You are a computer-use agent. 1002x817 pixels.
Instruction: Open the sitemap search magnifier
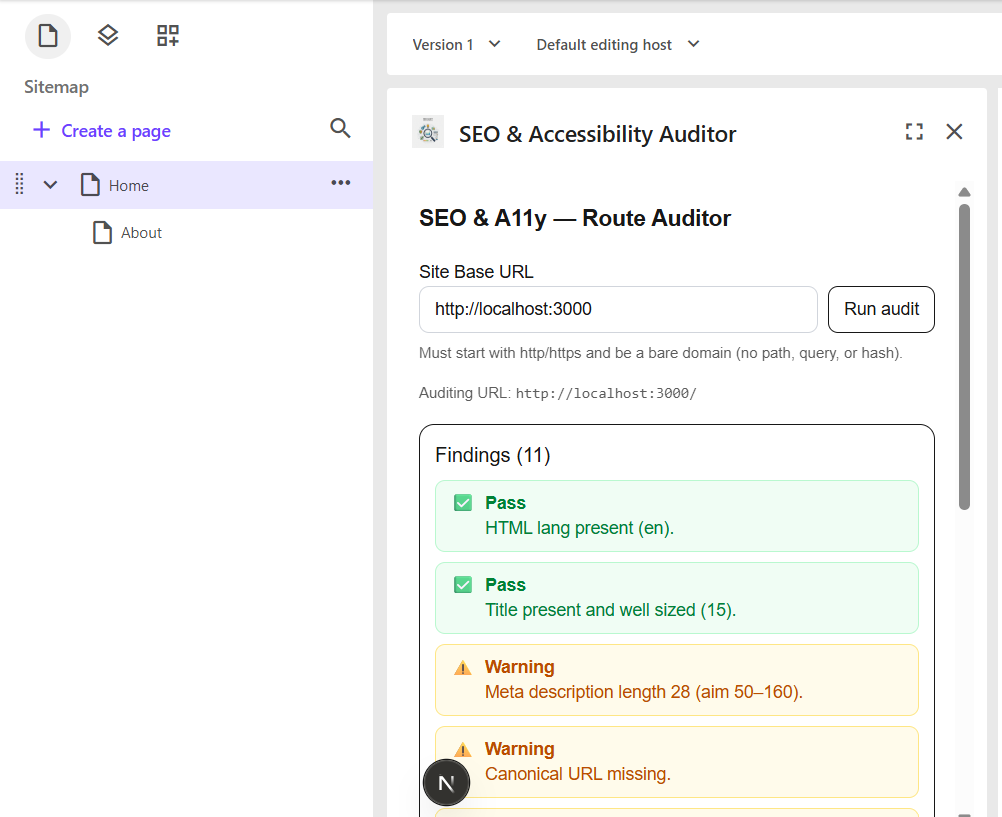(340, 128)
